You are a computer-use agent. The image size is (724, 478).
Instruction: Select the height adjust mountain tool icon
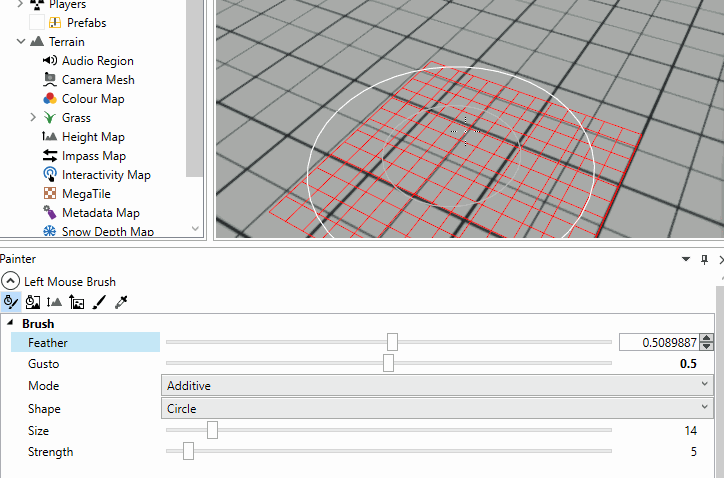click(x=54, y=303)
